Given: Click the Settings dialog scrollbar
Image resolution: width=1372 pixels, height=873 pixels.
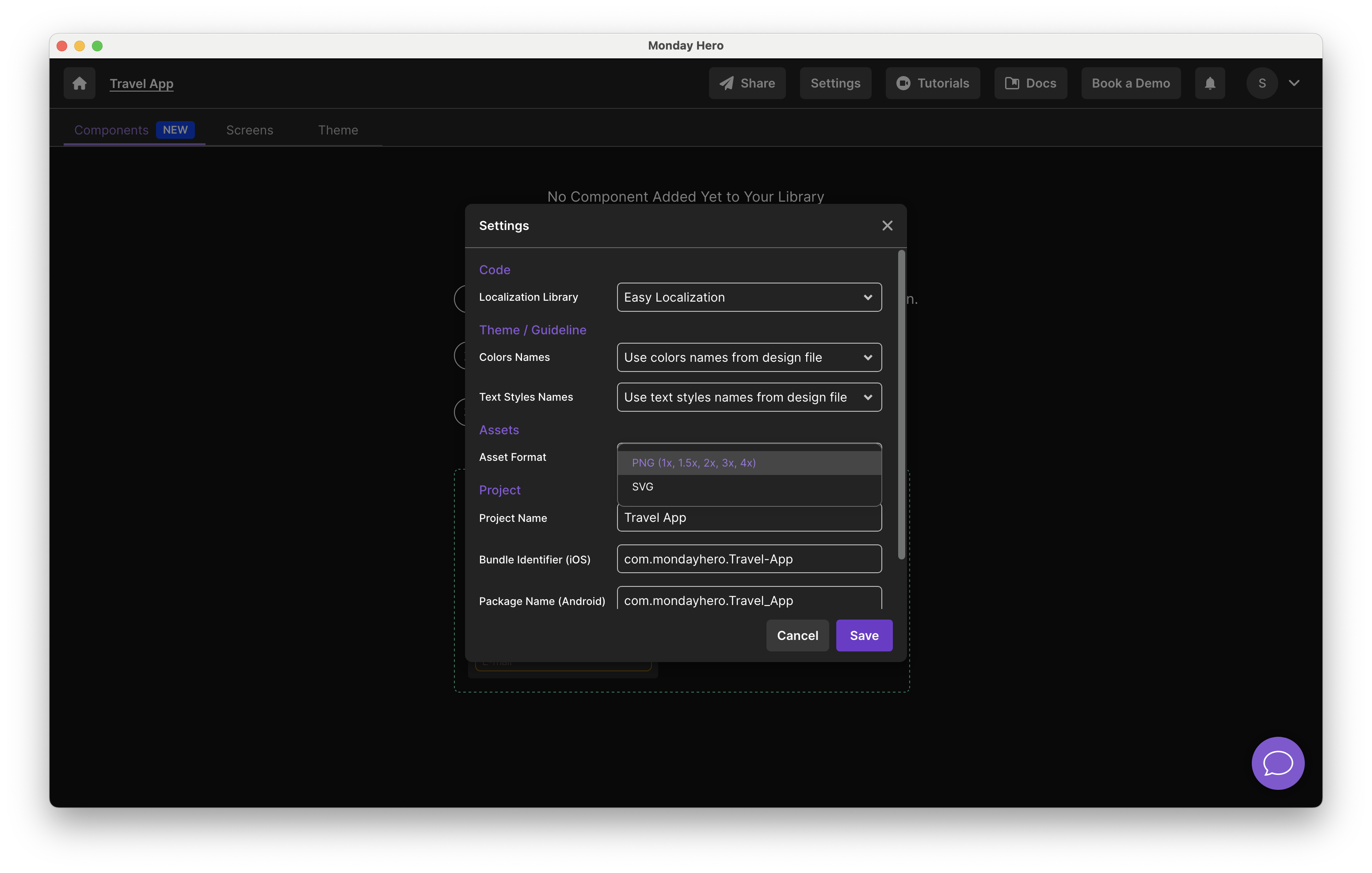Looking at the screenshot, I should (901, 405).
